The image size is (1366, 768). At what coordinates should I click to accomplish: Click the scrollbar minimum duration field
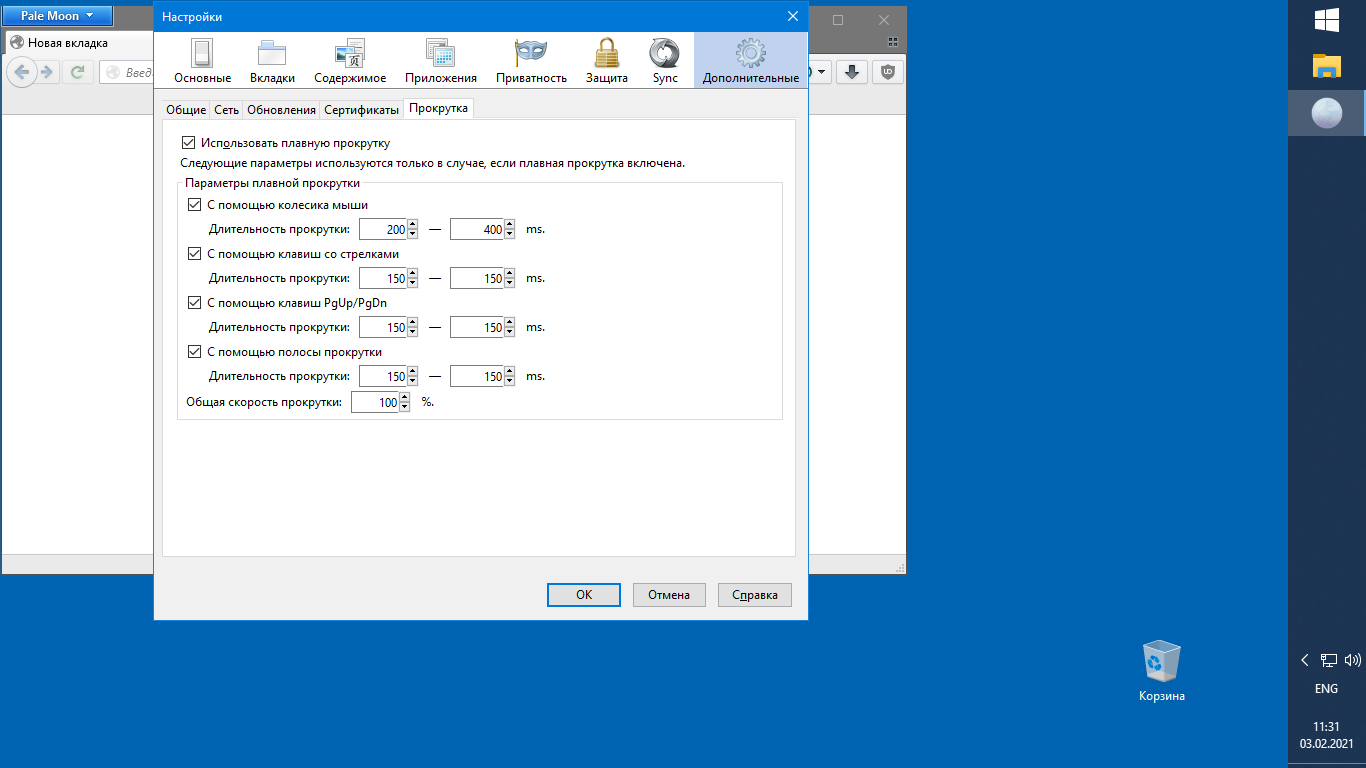coord(383,377)
